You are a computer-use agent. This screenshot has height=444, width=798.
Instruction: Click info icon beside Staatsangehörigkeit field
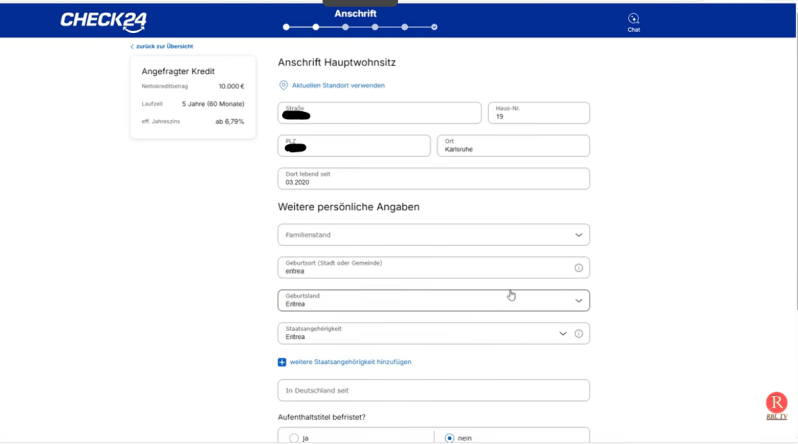579,334
